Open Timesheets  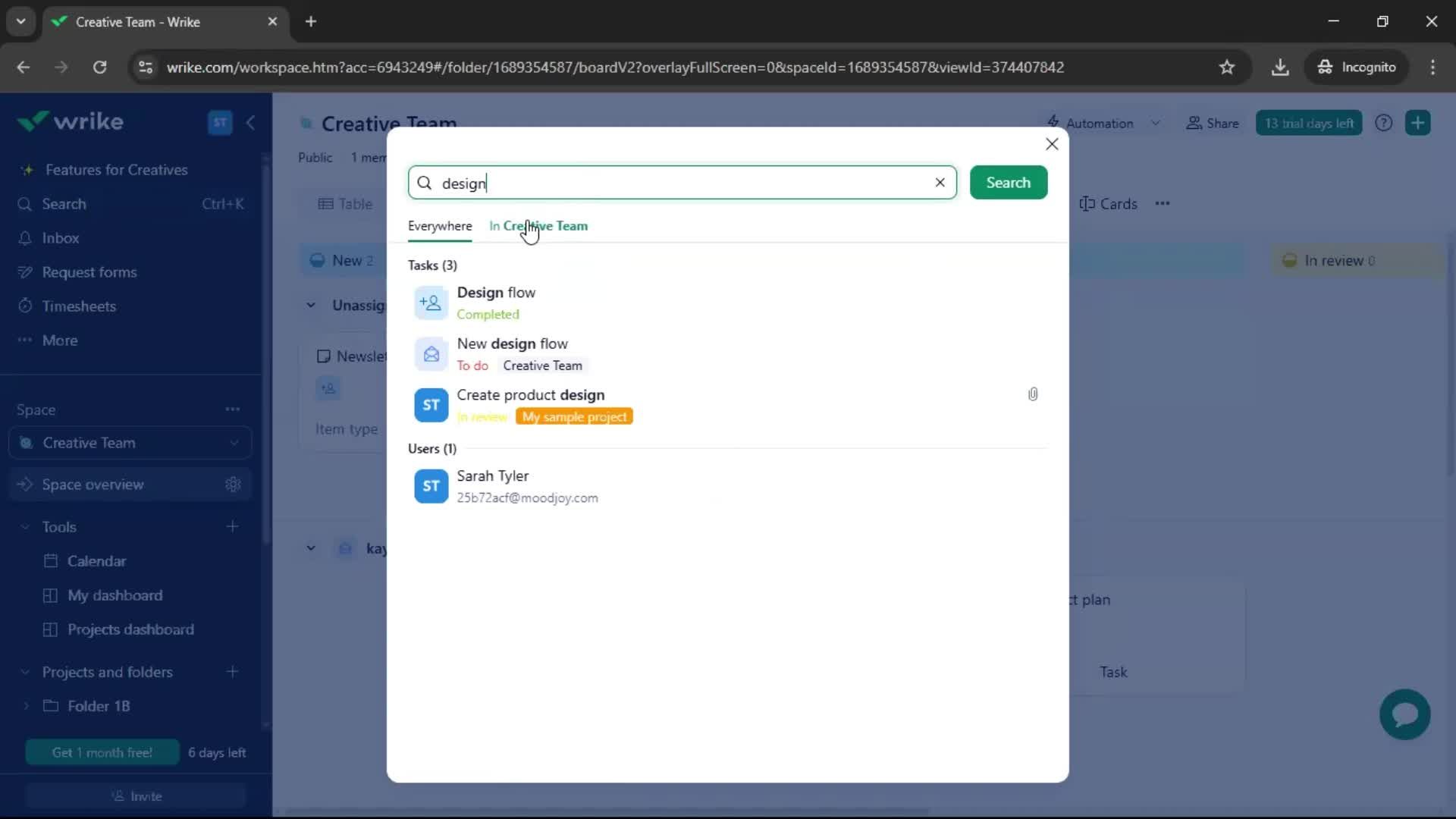tap(79, 306)
